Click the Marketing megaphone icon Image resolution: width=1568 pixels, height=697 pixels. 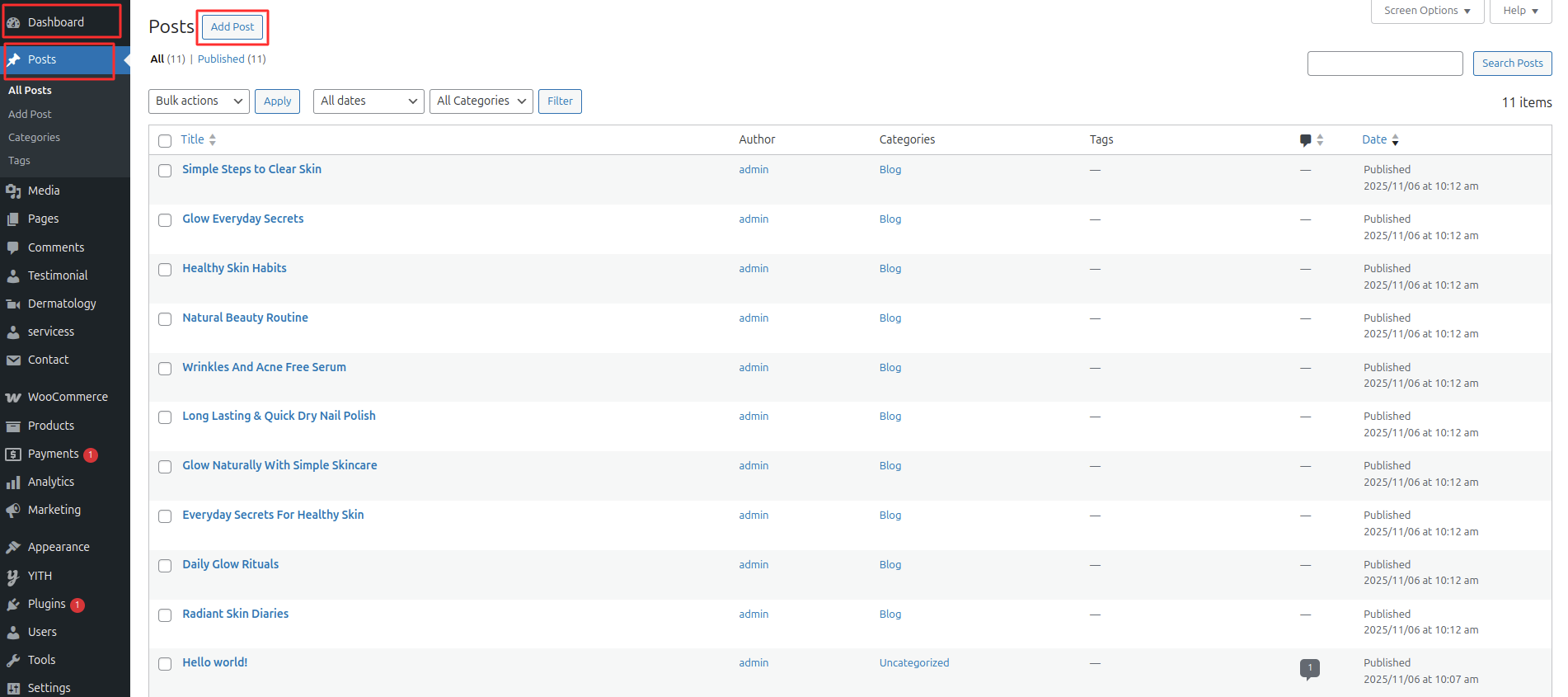pos(13,510)
